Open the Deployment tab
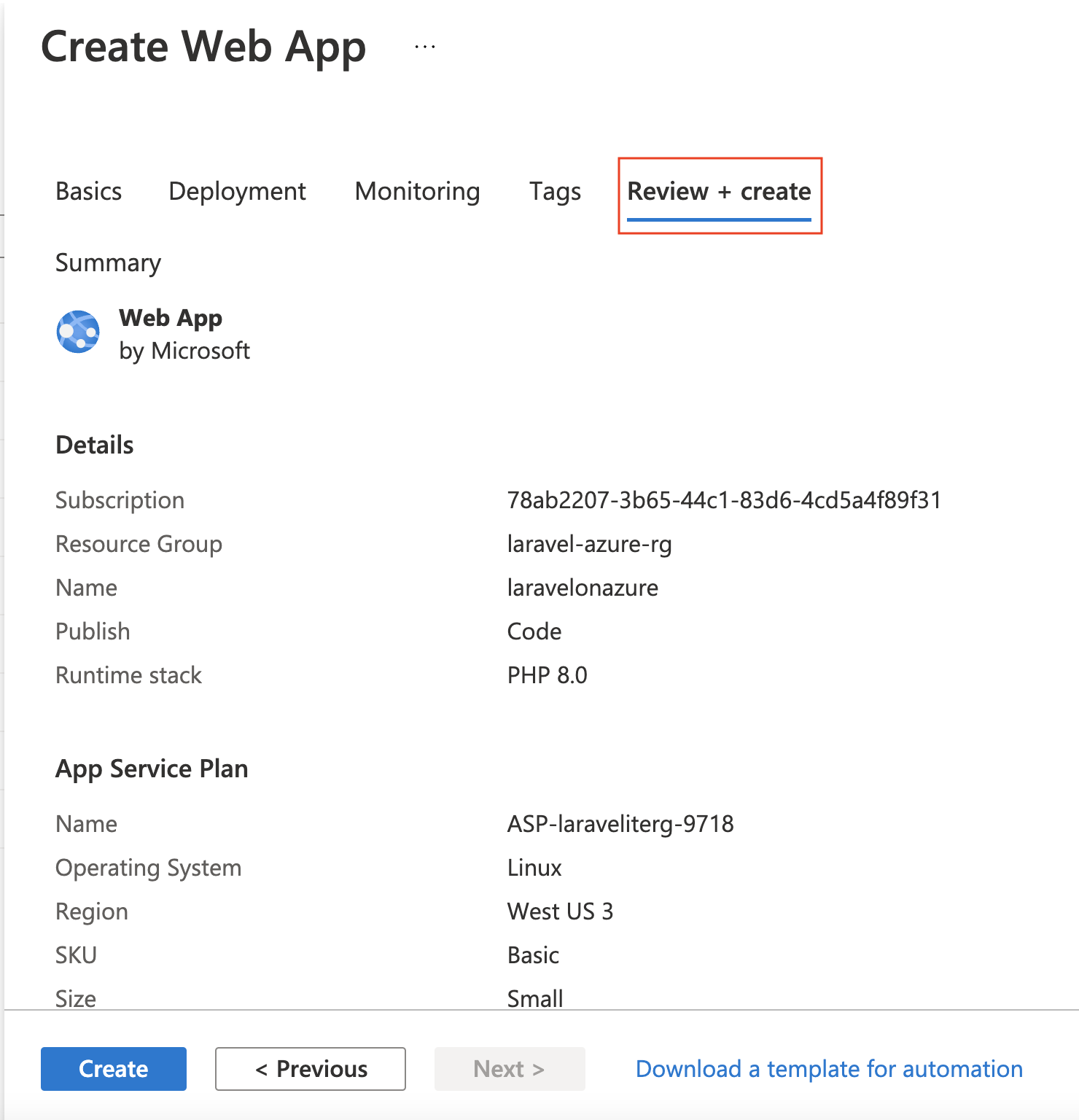The height and width of the screenshot is (1120, 1079). pos(237,191)
